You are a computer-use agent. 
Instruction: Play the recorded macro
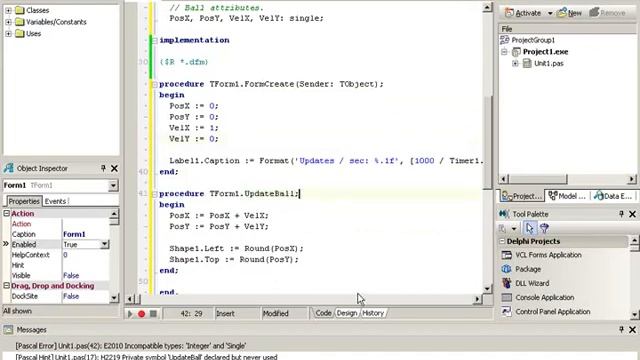click(130, 314)
